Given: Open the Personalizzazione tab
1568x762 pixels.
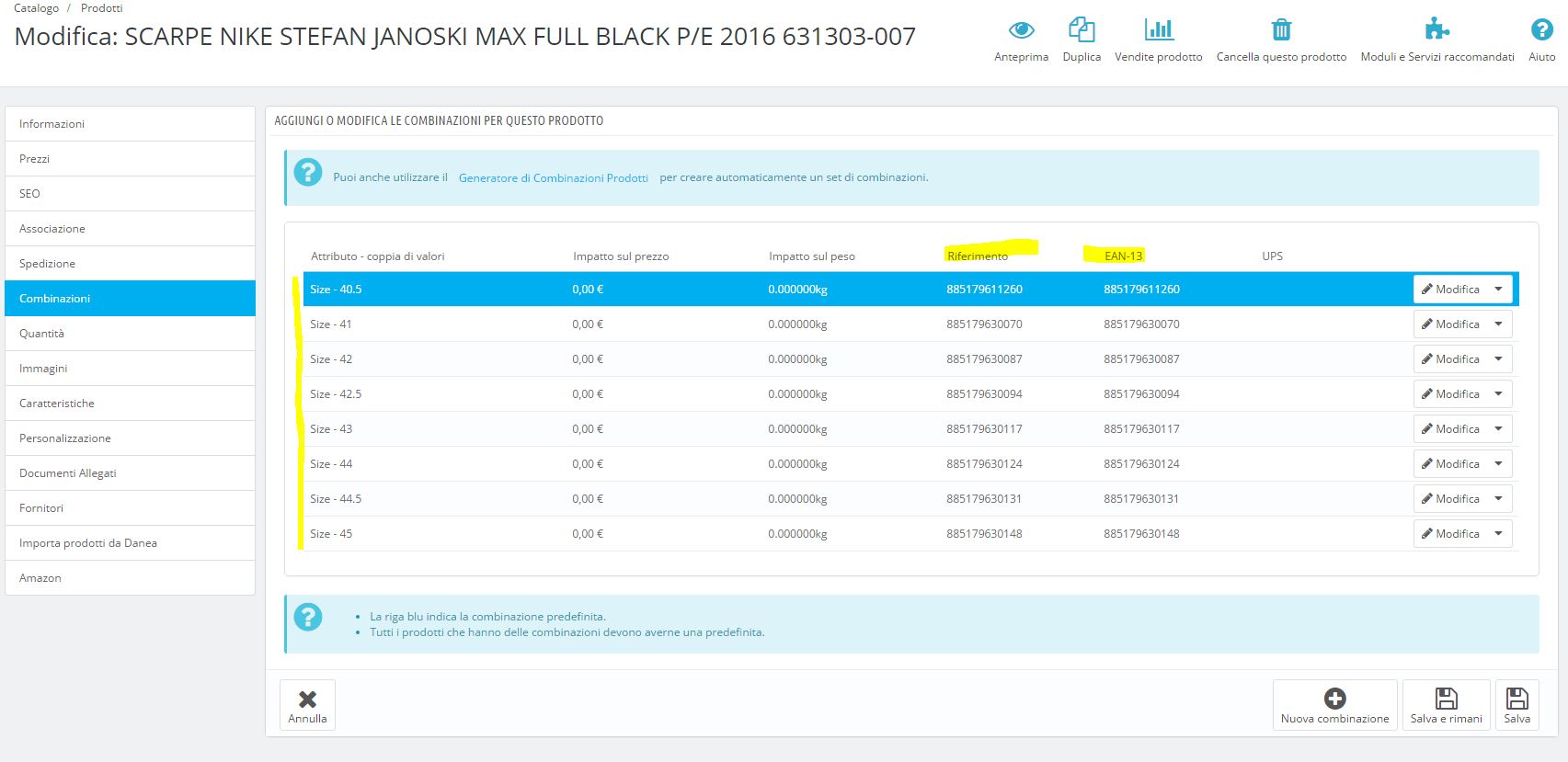Looking at the screenshot, I should pos(130,438).
